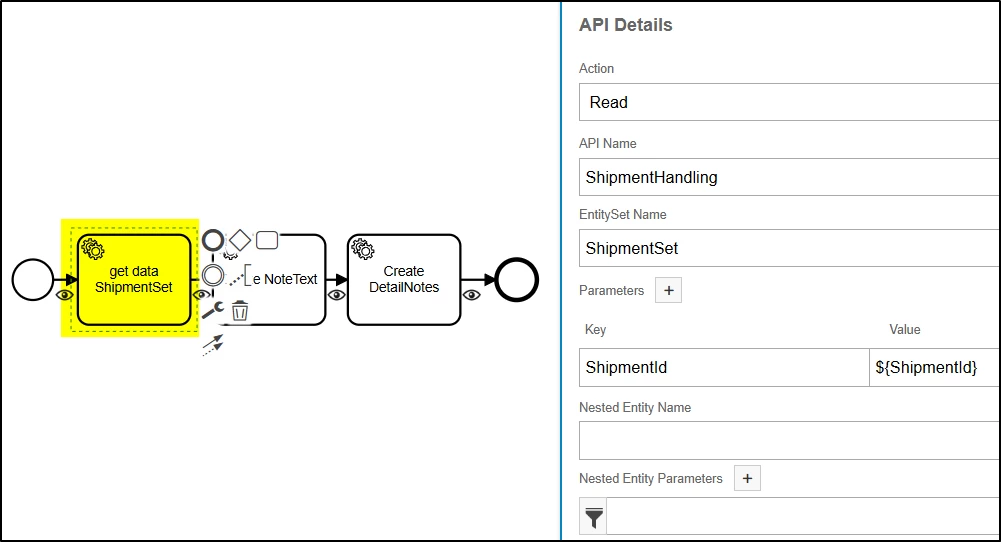The height and width of the screenshot is (542, 1001).
Task: Add a new parameter with the plus button
Action: pos(669,290)
